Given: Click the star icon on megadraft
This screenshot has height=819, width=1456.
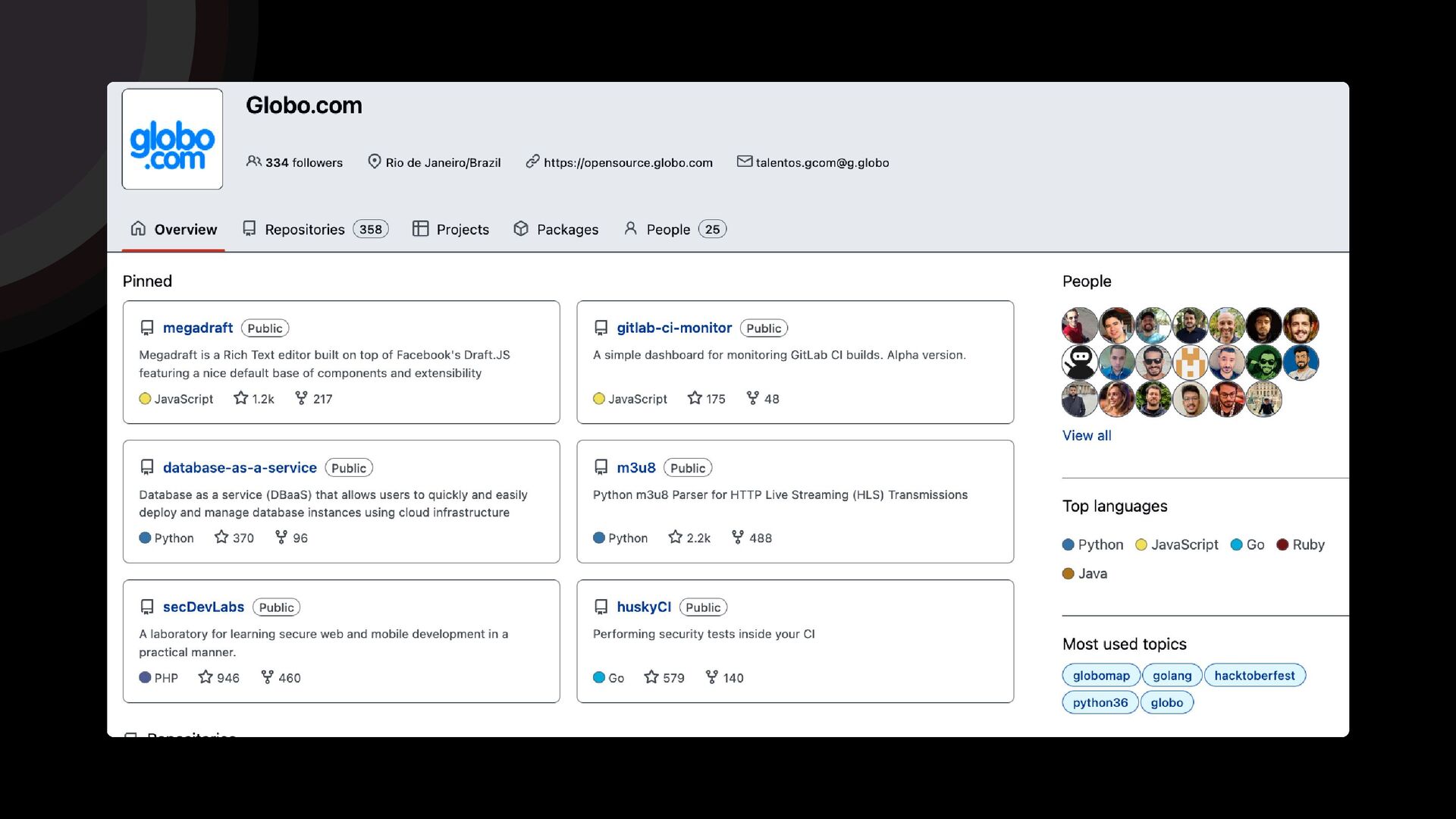Looking at the screenshot, I should coord(240,398).
